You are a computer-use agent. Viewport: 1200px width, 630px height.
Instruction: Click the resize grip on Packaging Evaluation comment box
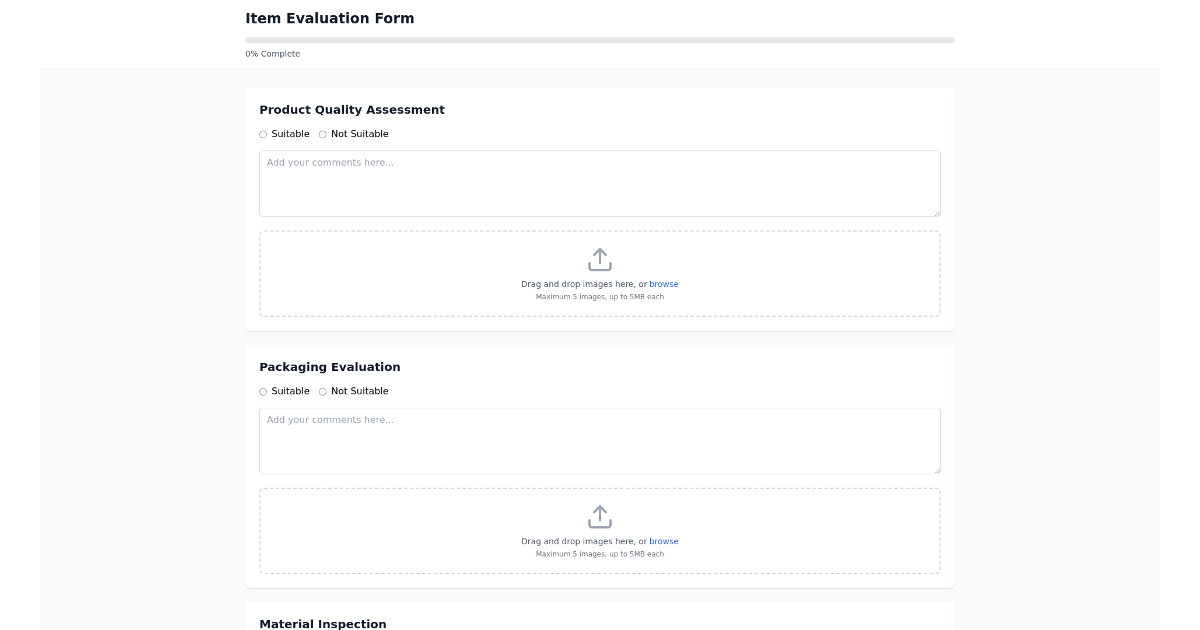click(936, 470)
